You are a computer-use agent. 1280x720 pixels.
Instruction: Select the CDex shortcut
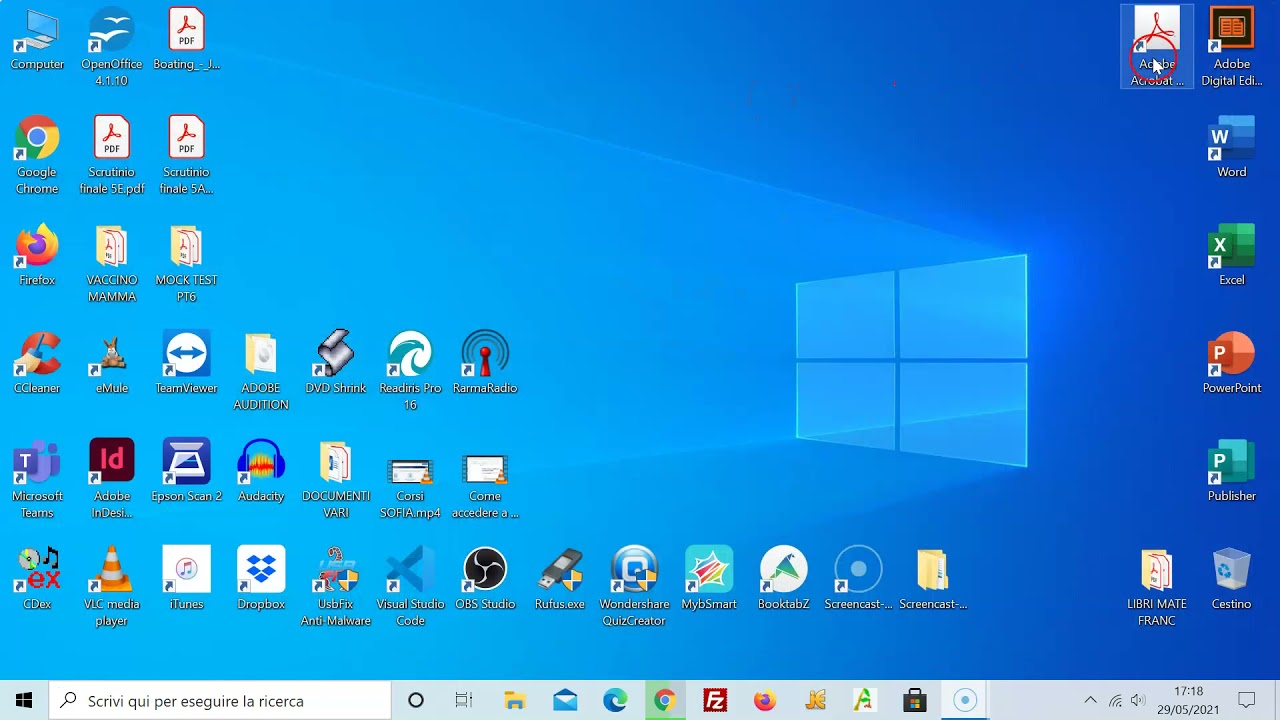(37, 580)
